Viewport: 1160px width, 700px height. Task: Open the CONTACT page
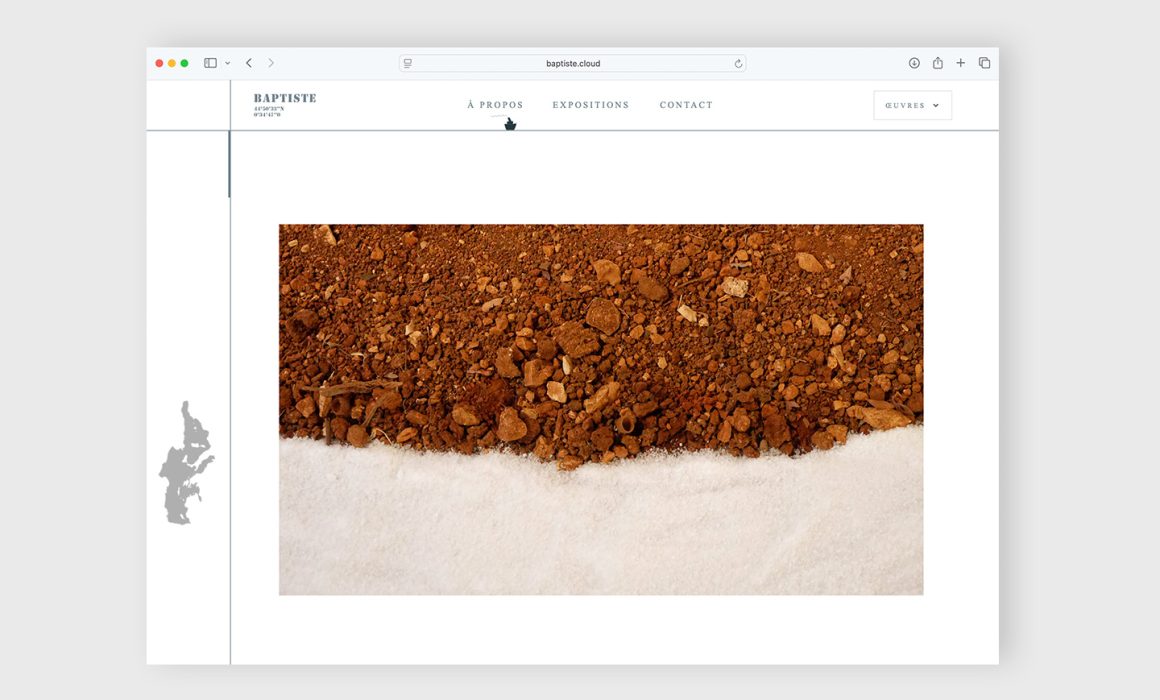686,105
